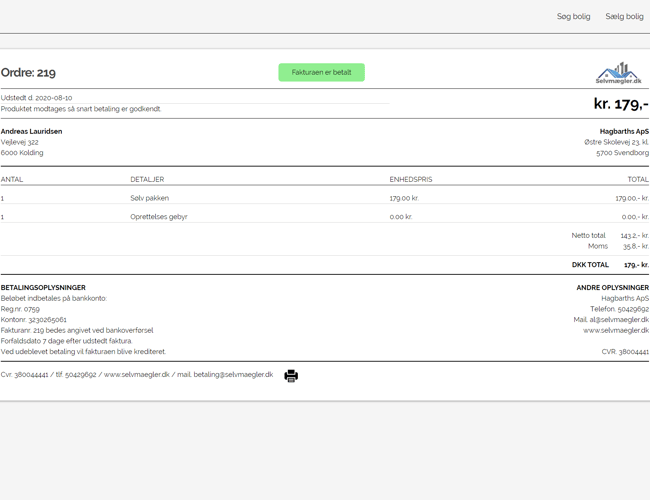Click the green Fakturaen er betalt badge
Viewport: 650px width, 500px height.
click(321, 72)
